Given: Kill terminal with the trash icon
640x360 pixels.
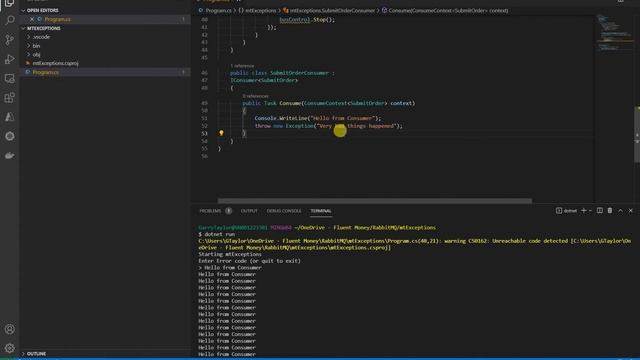Looking at the screenshot, I should 610,211.
